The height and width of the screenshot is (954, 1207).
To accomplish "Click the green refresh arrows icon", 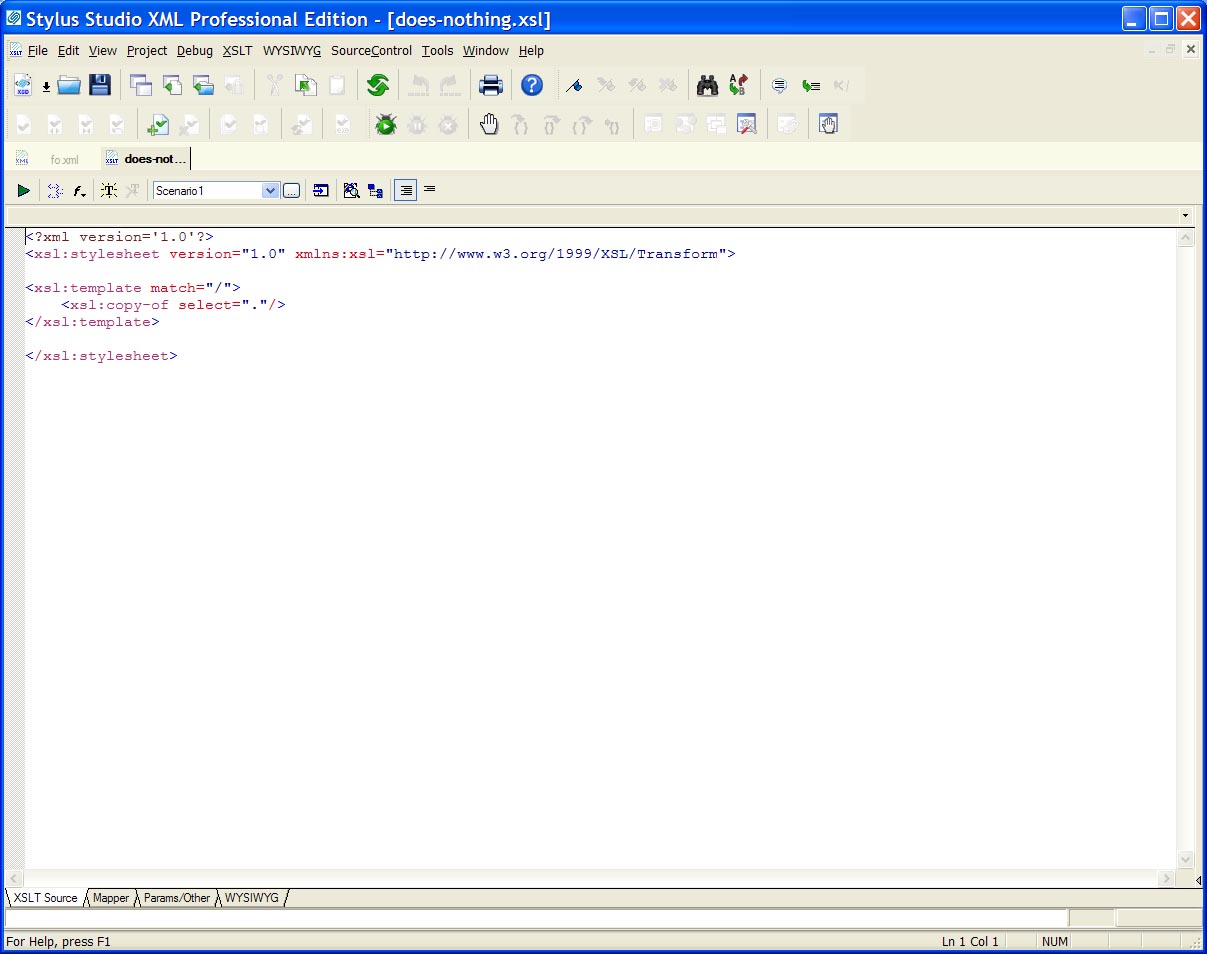I will (x=377, y=86).
